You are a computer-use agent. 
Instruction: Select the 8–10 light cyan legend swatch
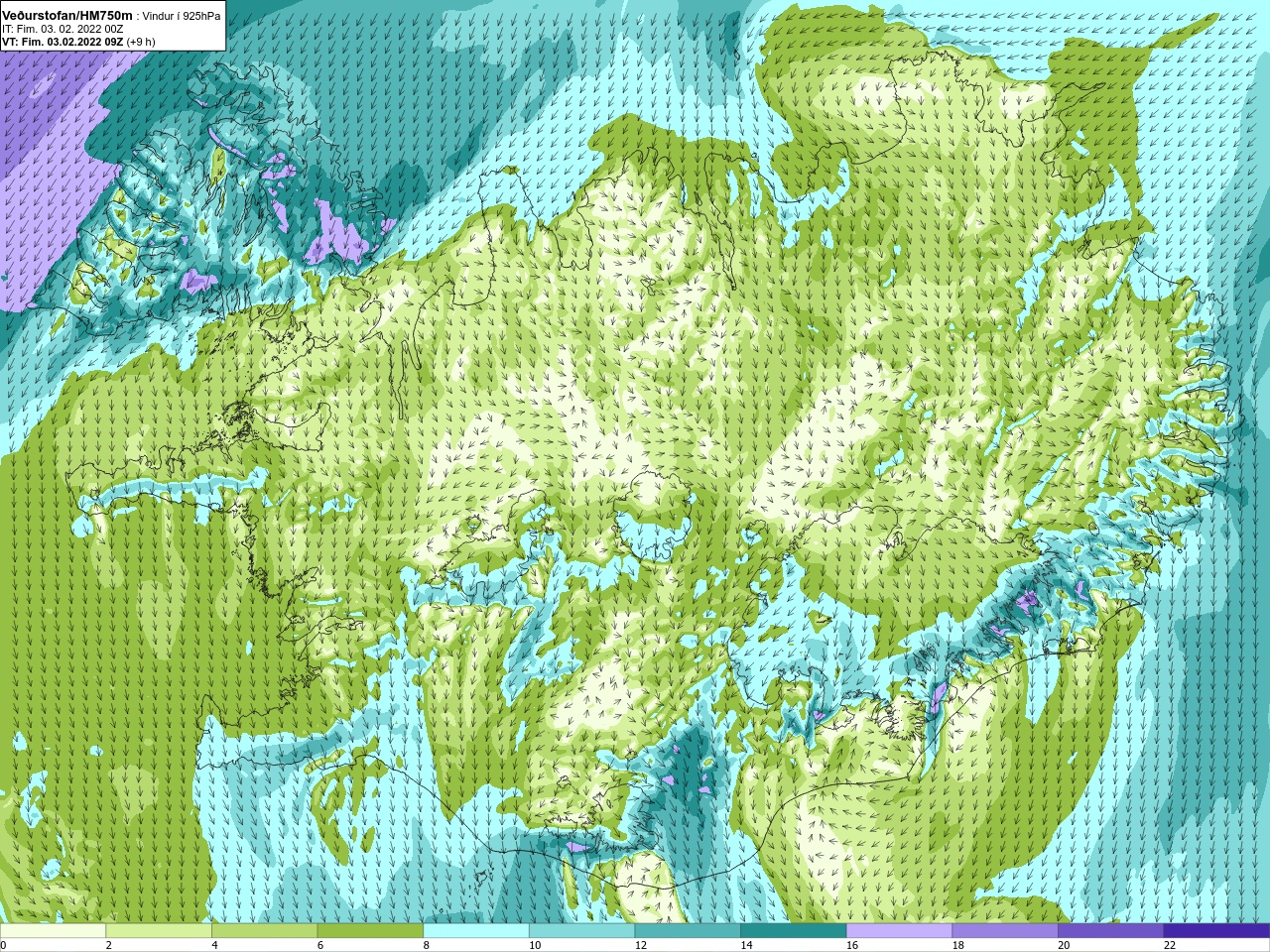(x=476, y=930)
